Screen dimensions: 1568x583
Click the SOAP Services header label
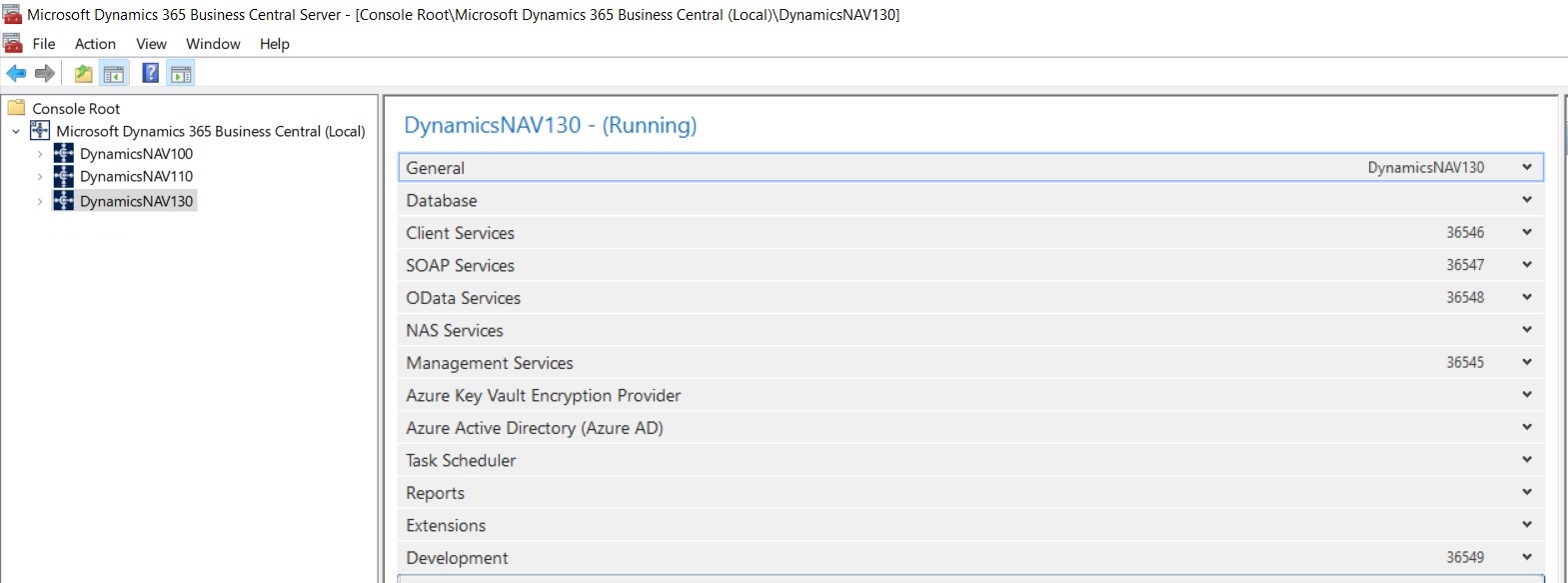point(461,265)
